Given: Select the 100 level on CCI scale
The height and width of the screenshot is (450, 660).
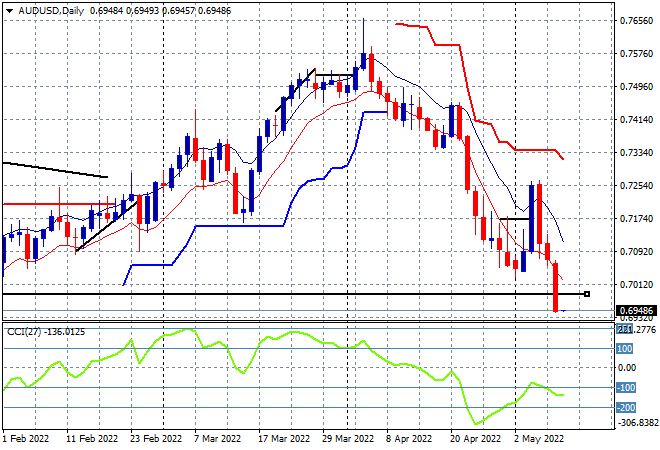Looking at the screenshot, I should (626, 349).
